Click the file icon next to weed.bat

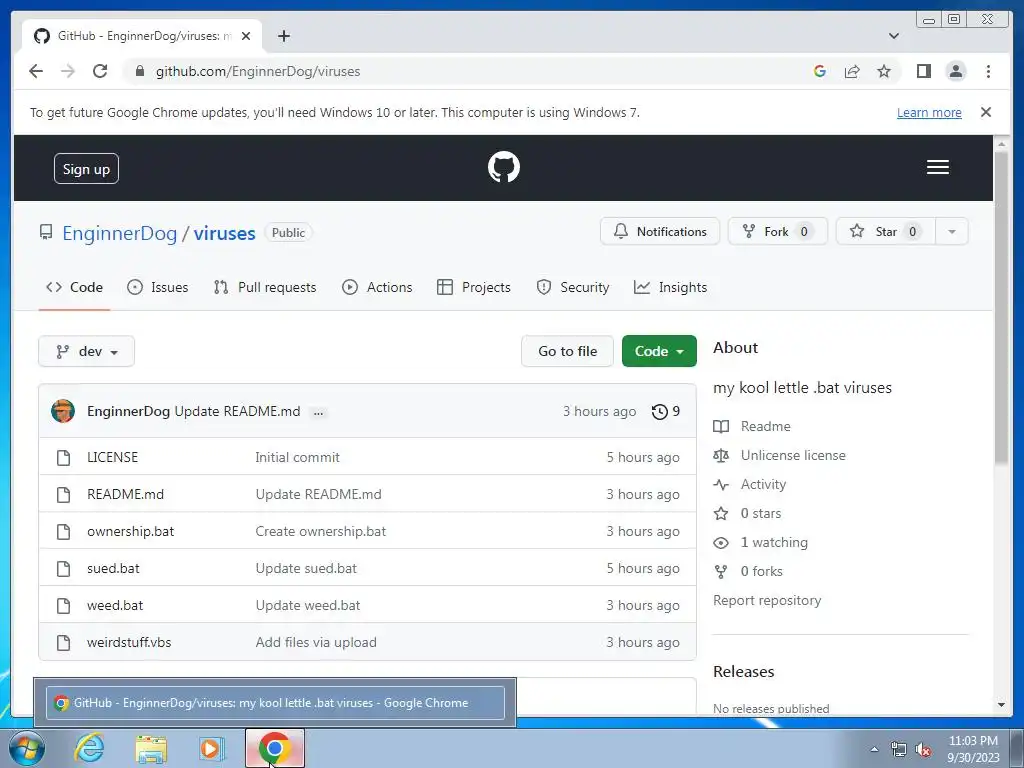tap(63, 605)
